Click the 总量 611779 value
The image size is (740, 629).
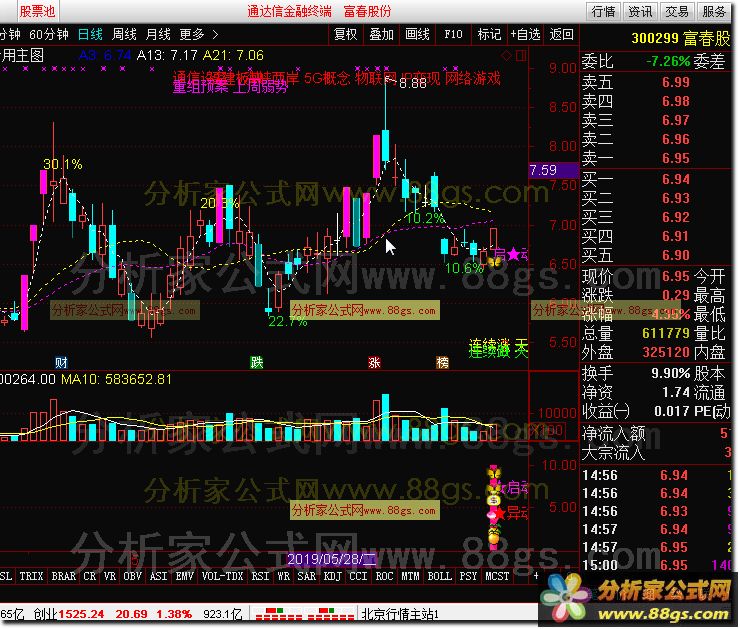pos(665,333)
